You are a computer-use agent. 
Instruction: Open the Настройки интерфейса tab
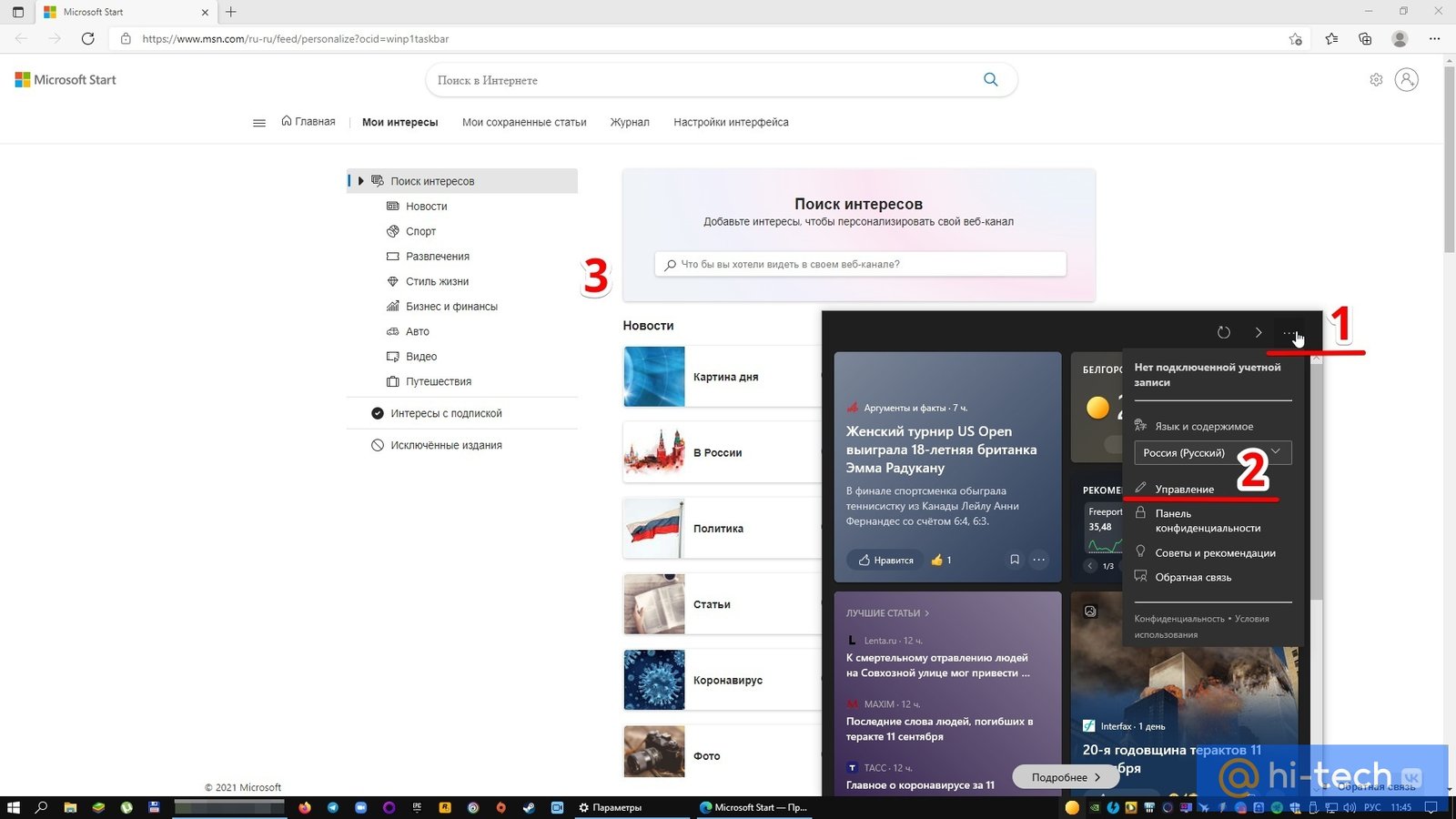[731, 122]
